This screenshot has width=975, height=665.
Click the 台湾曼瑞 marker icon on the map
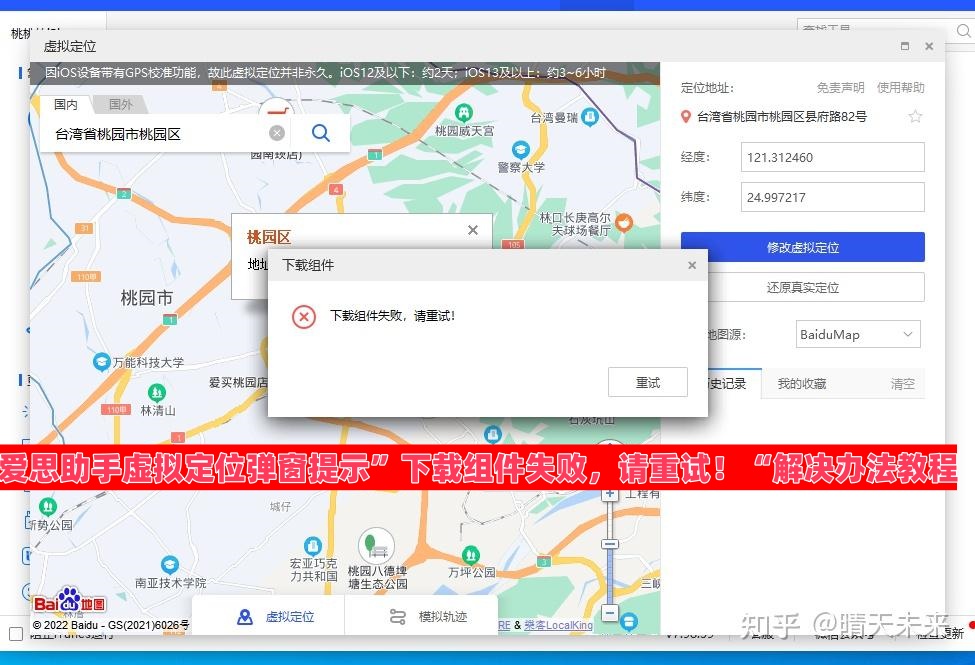pyautogui.click(x=589, y=116)
